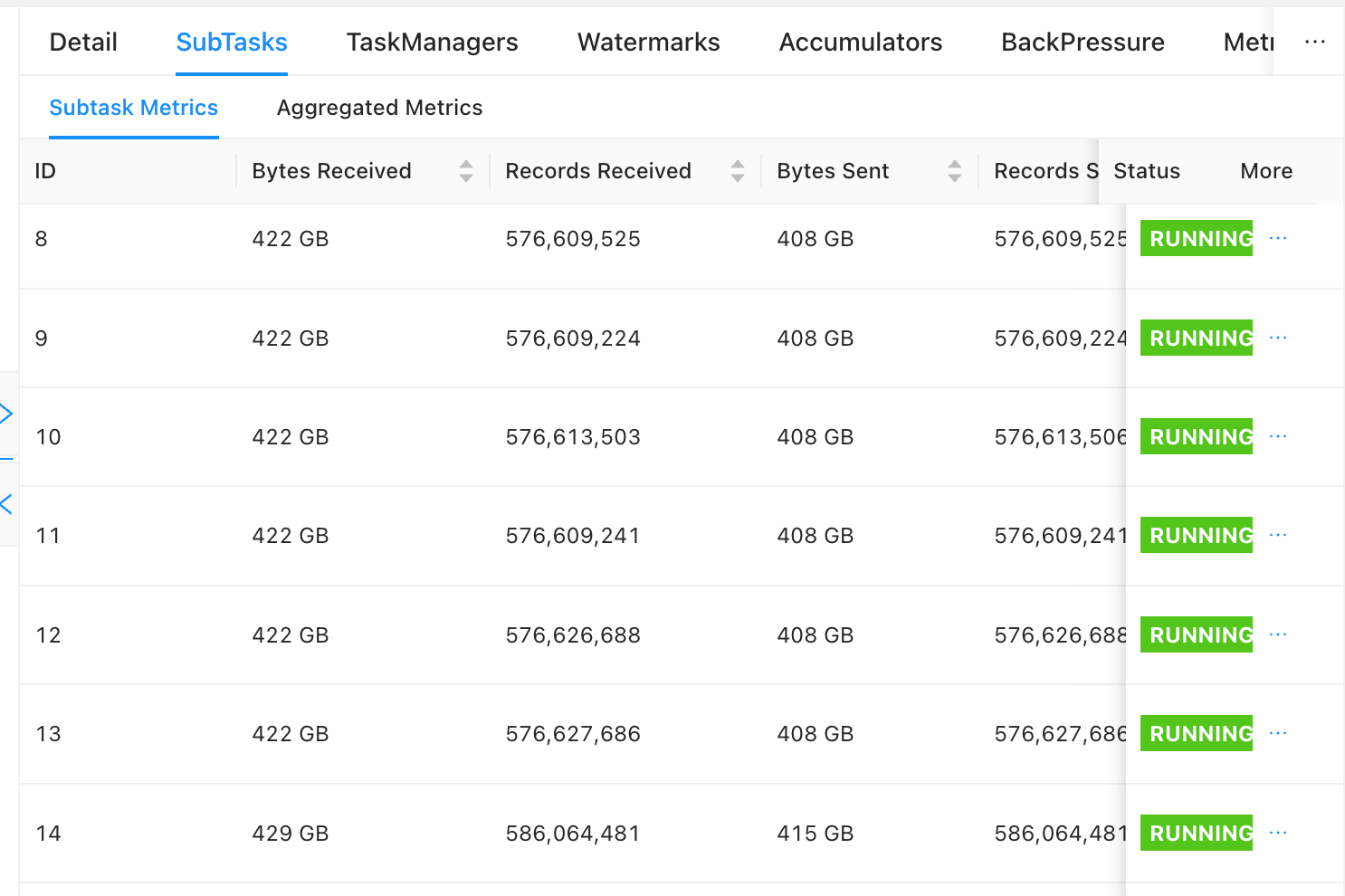1345x896 pixels.
Task: Open the TaskManagers tab
Action: coord(433,43)
